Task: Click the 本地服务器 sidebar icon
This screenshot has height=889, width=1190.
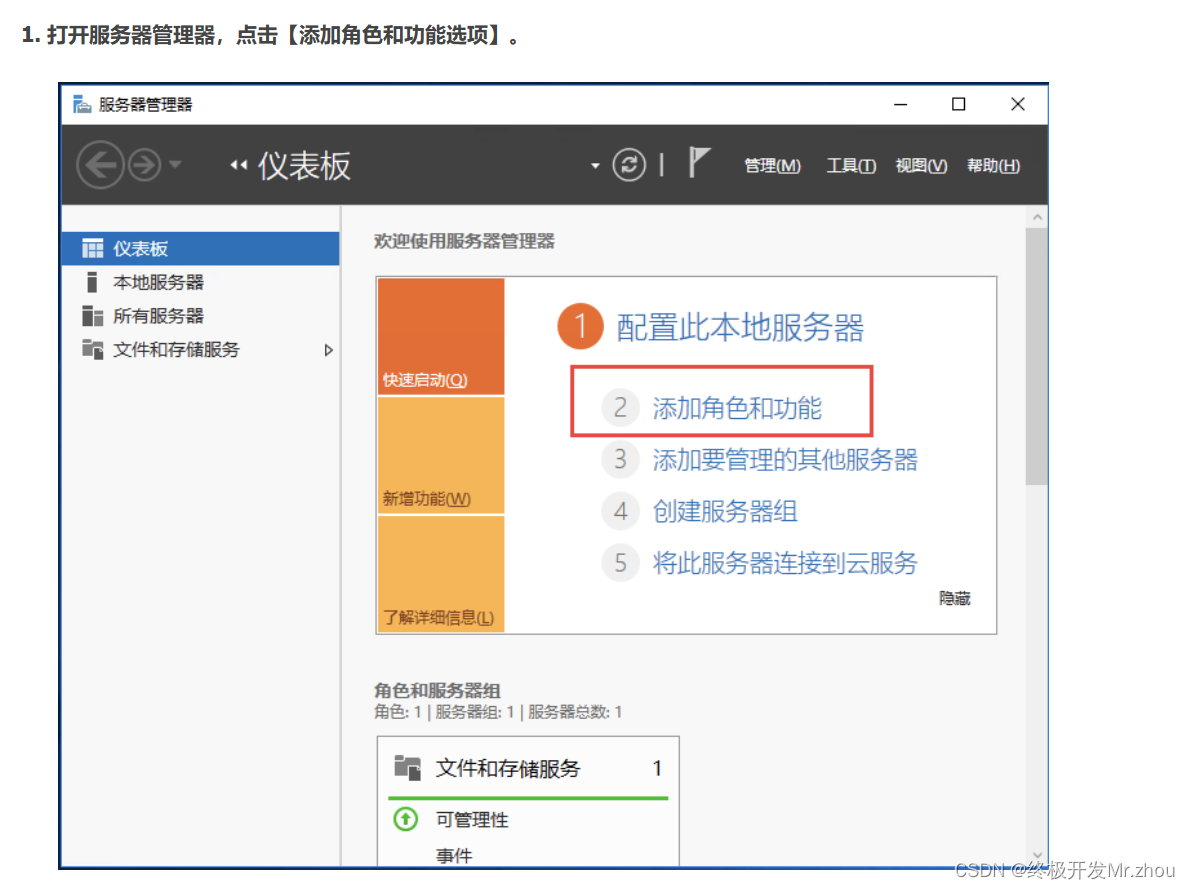Action: pos(93,282)
